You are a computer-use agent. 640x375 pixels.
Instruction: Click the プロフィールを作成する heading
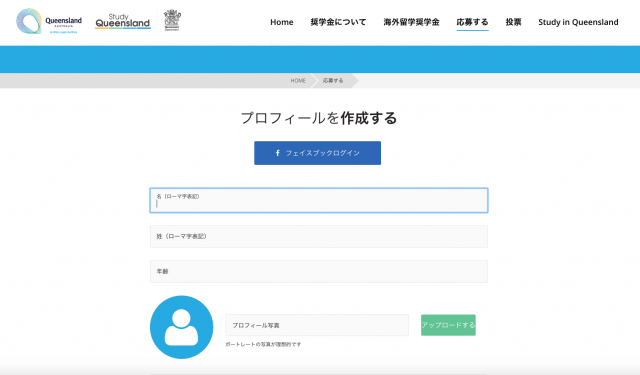319,118
